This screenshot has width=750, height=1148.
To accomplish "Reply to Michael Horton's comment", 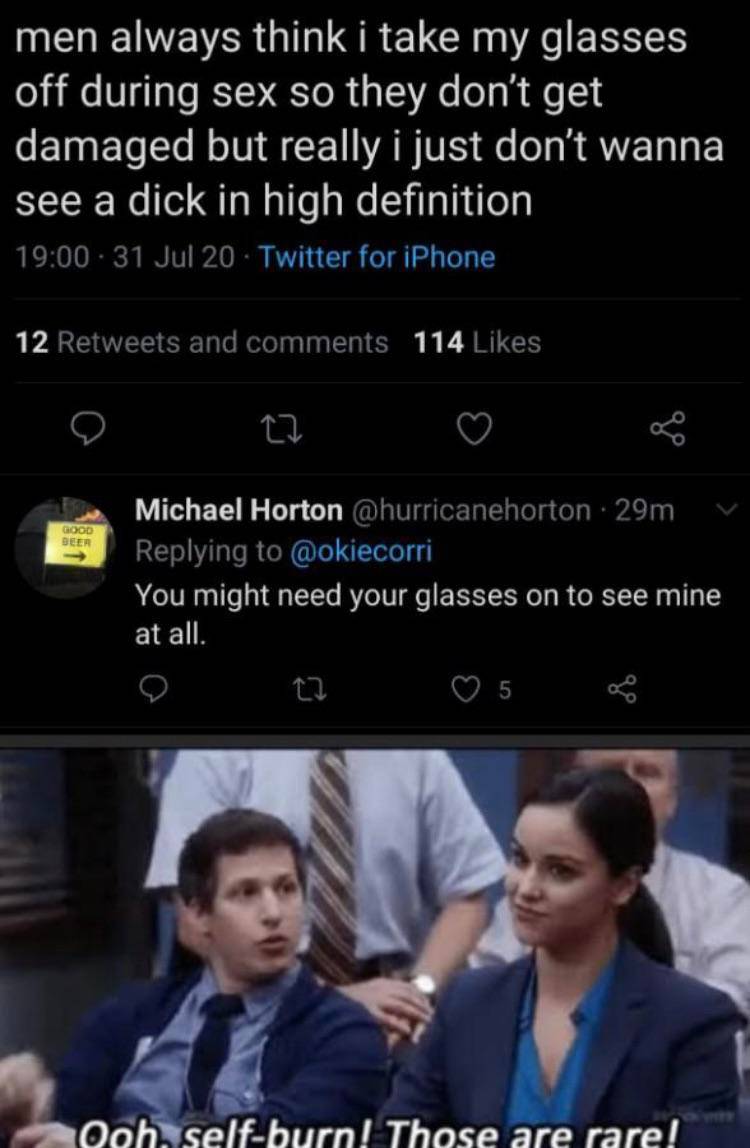I will (152, 688).
